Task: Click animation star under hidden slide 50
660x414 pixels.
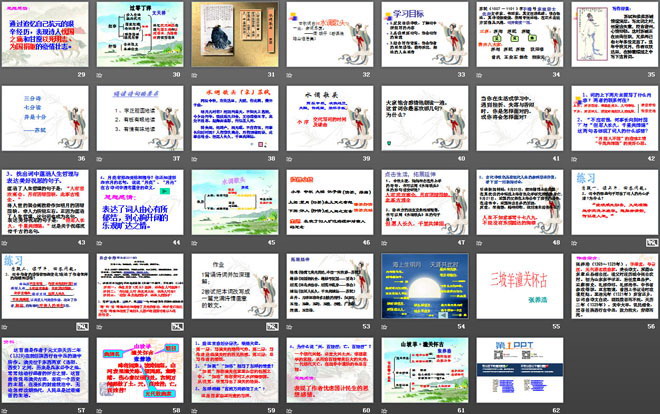Action: (x=5, y=326)
